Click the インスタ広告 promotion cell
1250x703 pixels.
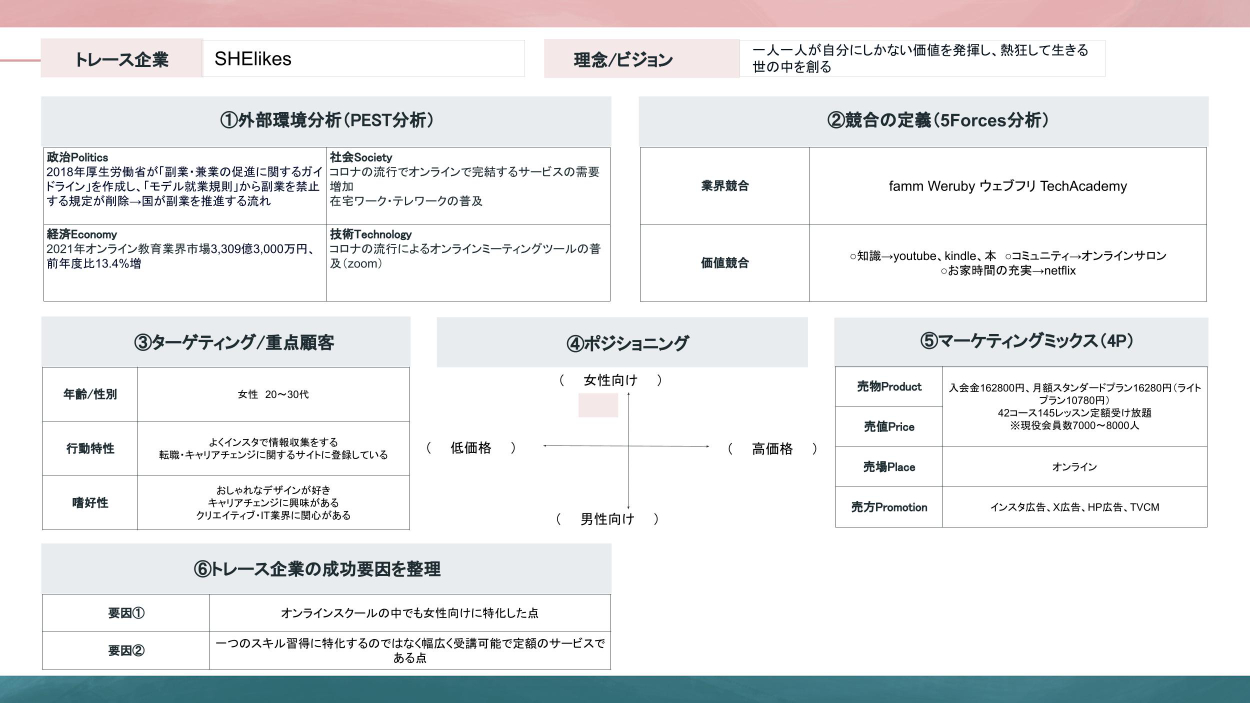tap(1074, 507)
